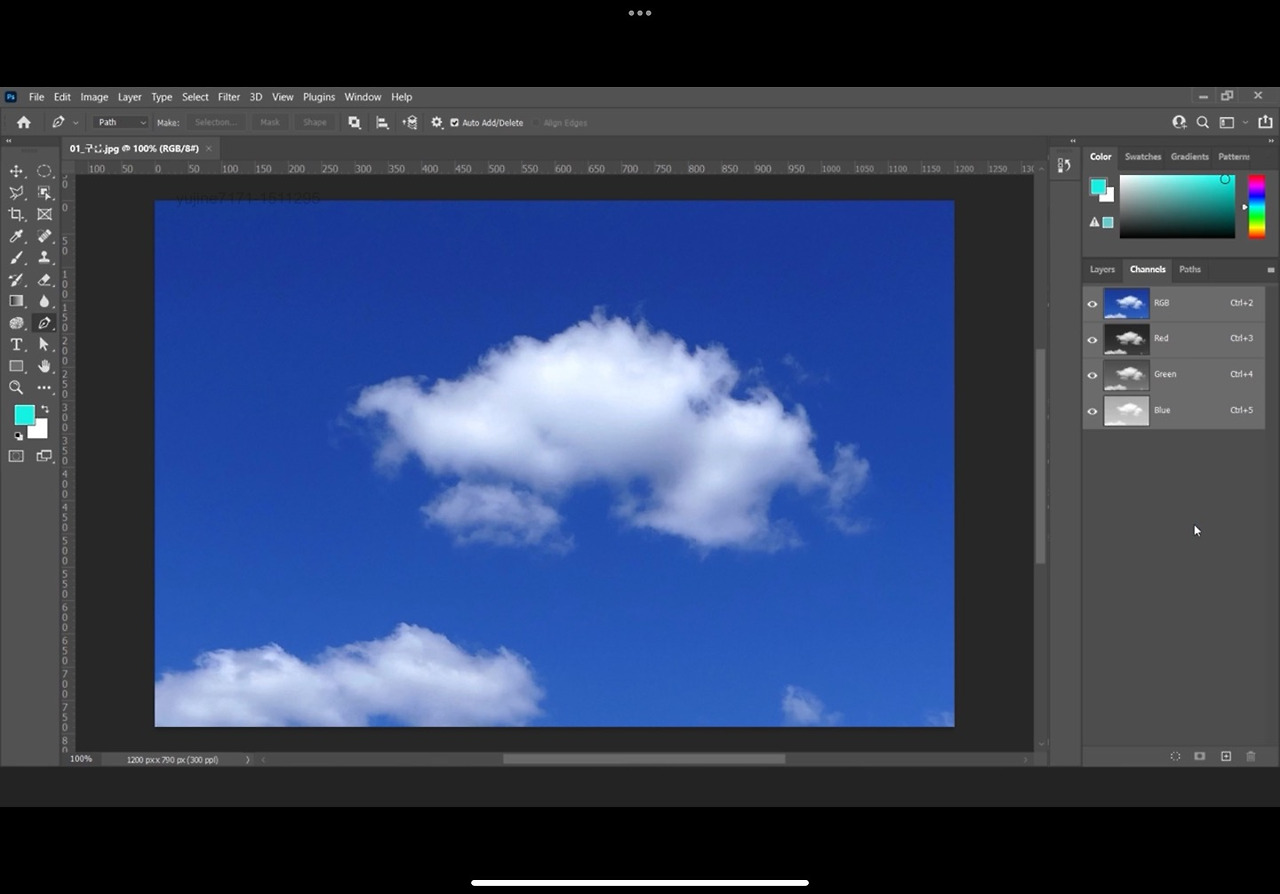The height and width of the screenshot is (894, 1280).
Task: Select the Elliptical Marquee tool
Action: [44, 171]
